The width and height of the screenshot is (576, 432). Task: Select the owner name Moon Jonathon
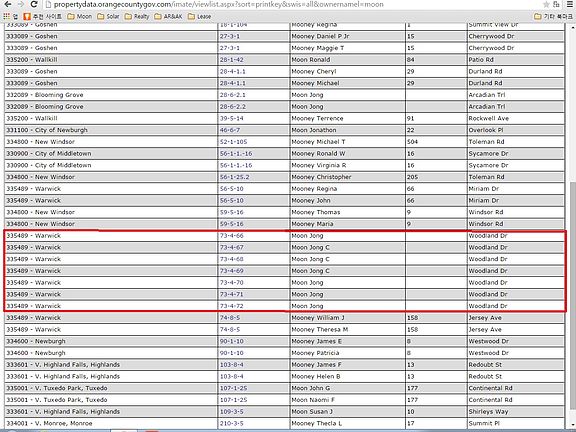pyautogui.click(x=314, y=130)
